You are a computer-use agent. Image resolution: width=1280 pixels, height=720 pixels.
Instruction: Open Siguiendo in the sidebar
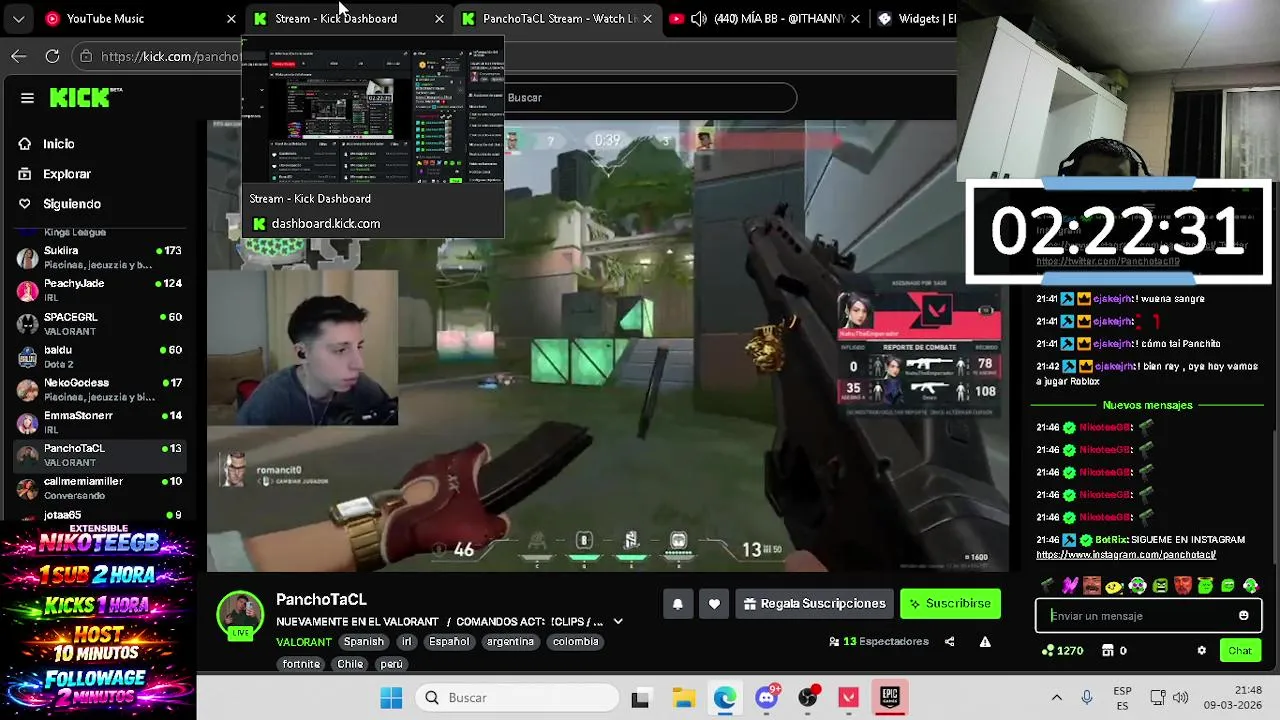click(71, 204)
